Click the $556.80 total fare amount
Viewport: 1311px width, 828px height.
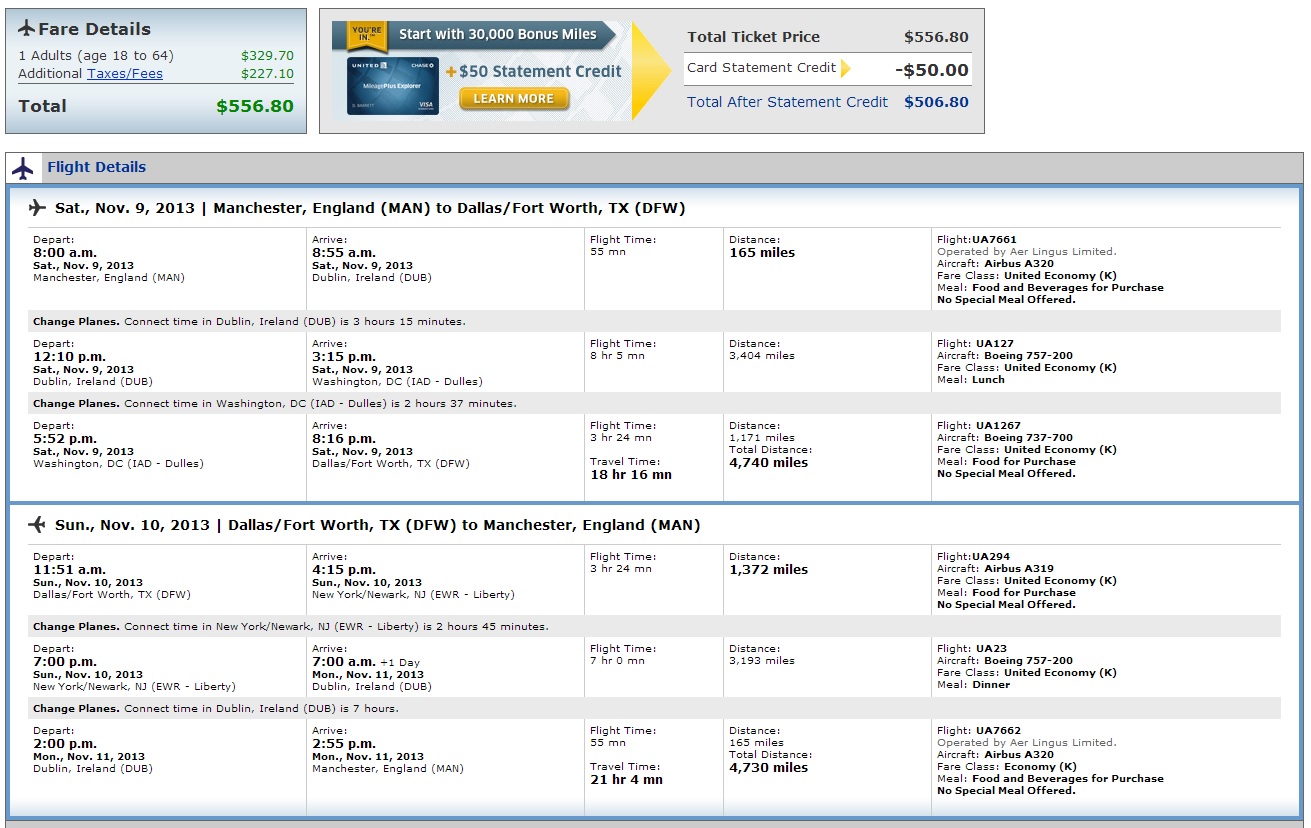[255, 106]
